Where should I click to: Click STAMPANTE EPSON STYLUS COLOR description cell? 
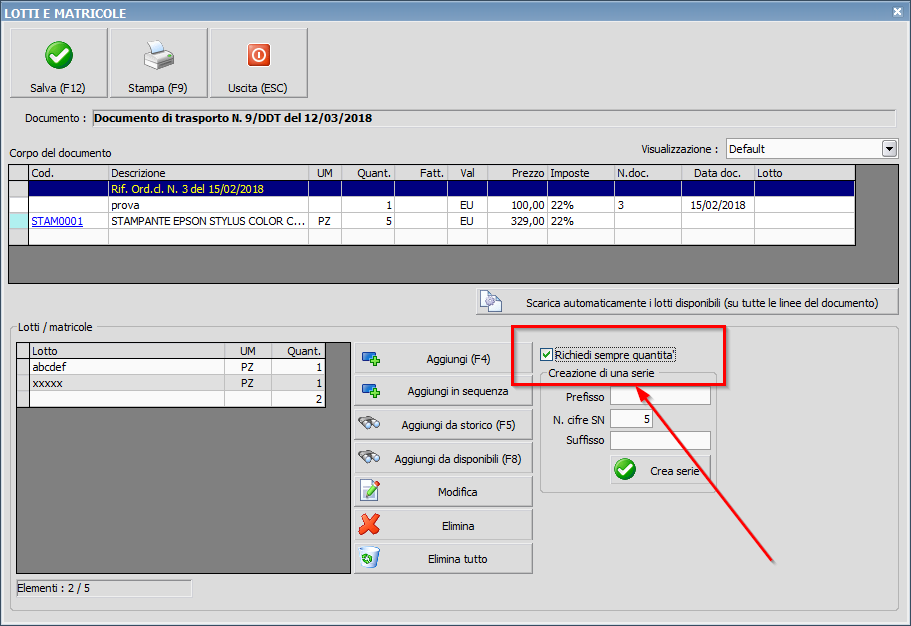coord(209,221)
